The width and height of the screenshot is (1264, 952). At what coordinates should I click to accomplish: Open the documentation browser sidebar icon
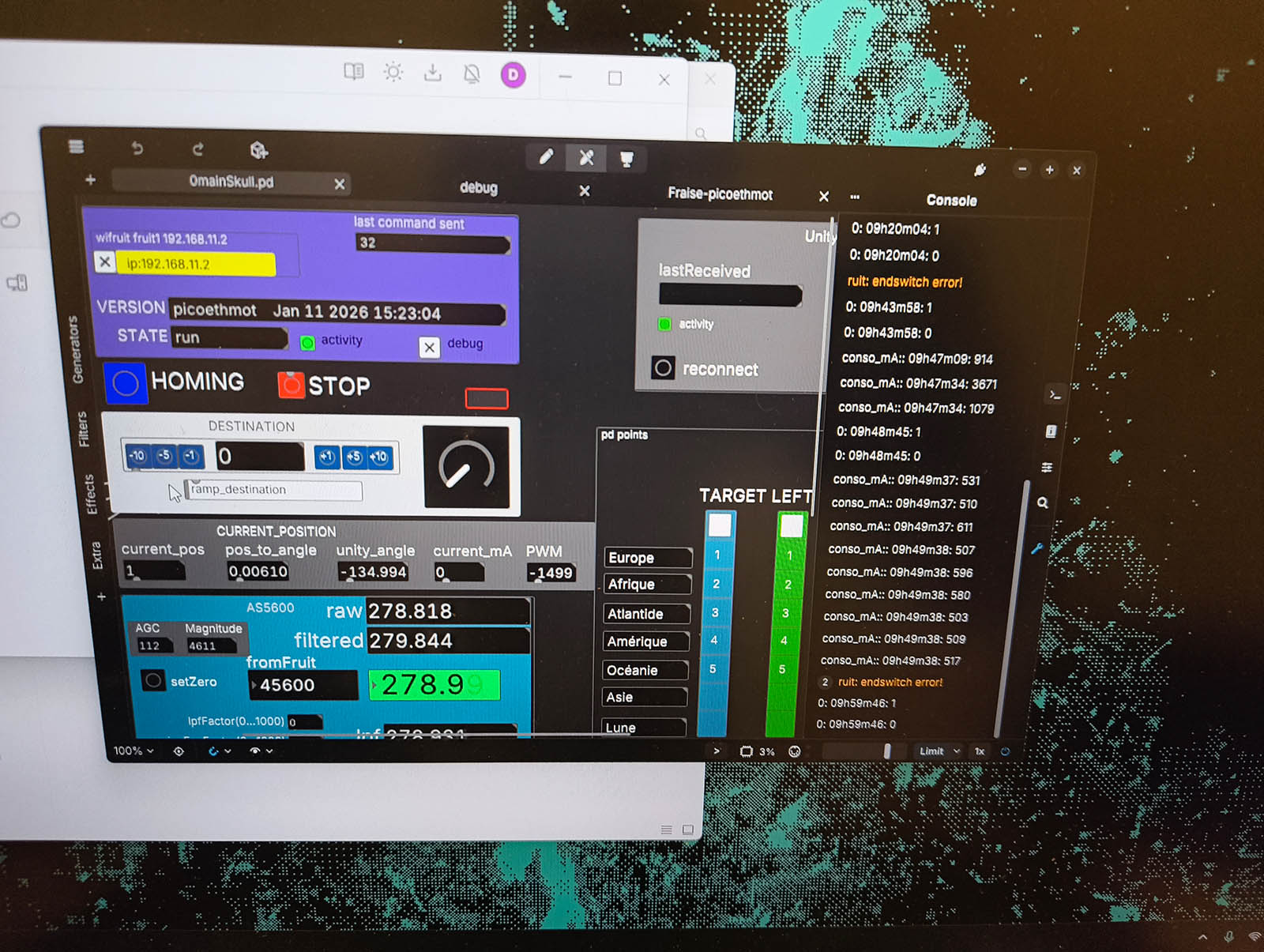point(1051,431)
